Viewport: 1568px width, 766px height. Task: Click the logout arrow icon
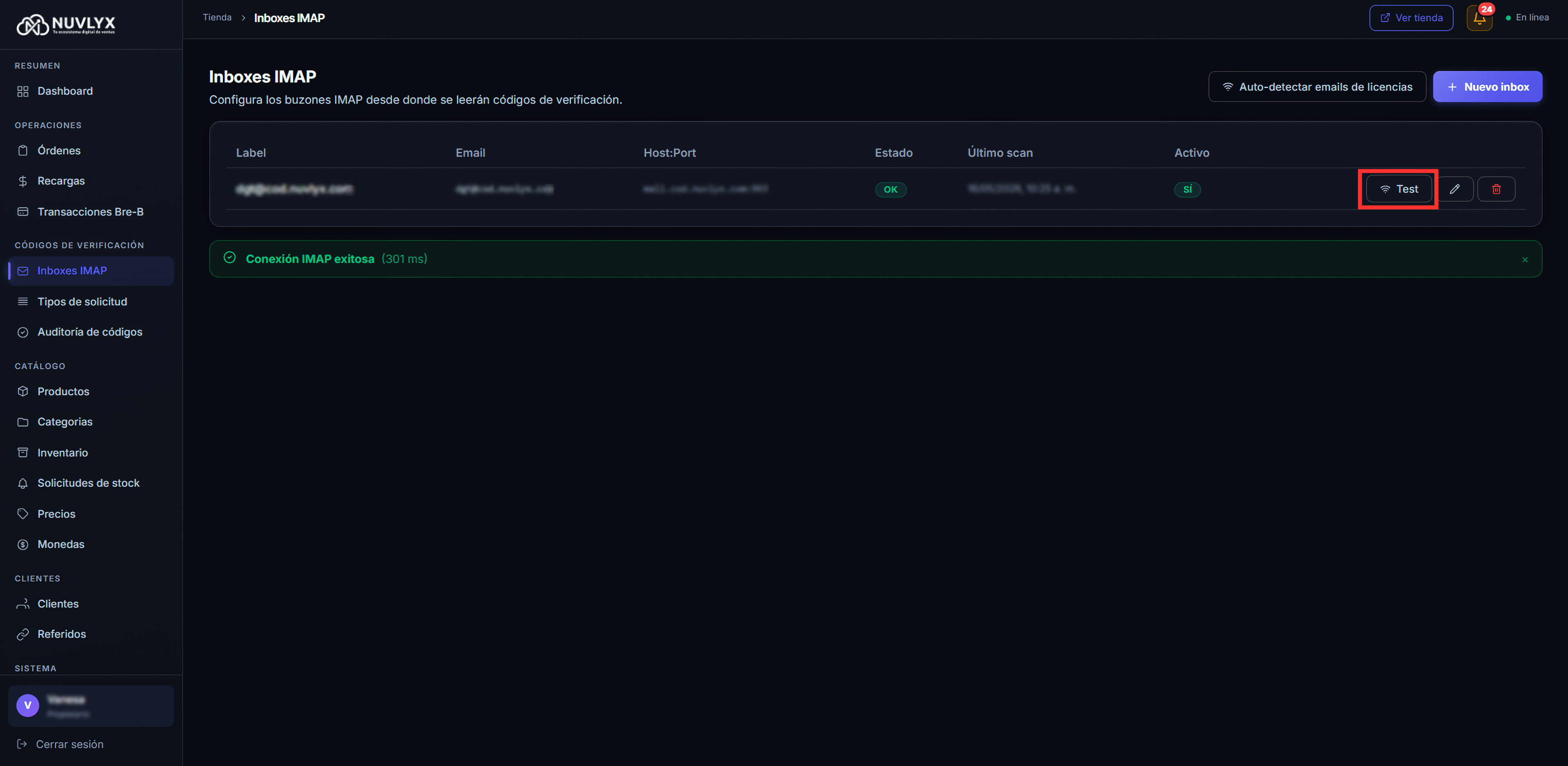[x=22, y=744]
